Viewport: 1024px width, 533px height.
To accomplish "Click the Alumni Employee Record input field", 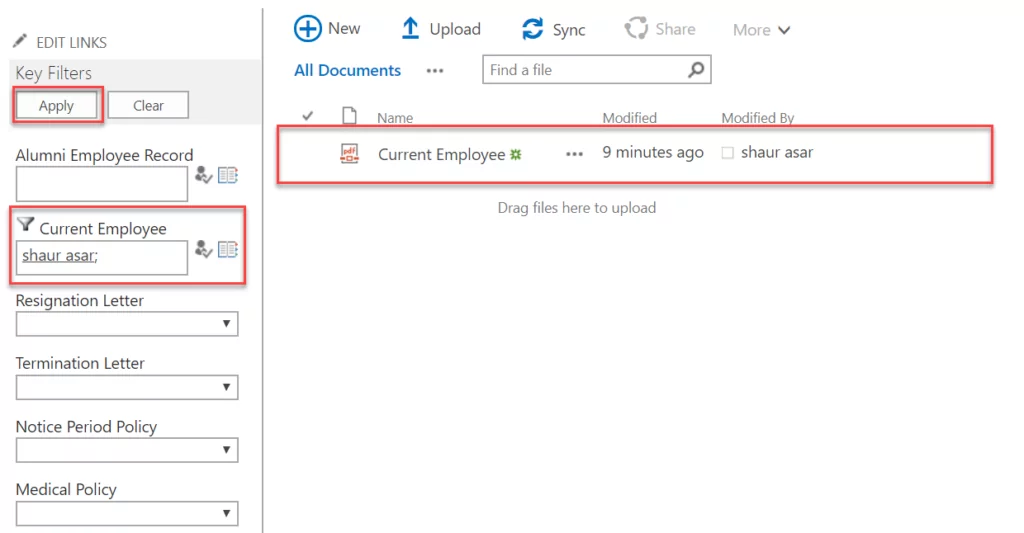I will tap(102, 184).
